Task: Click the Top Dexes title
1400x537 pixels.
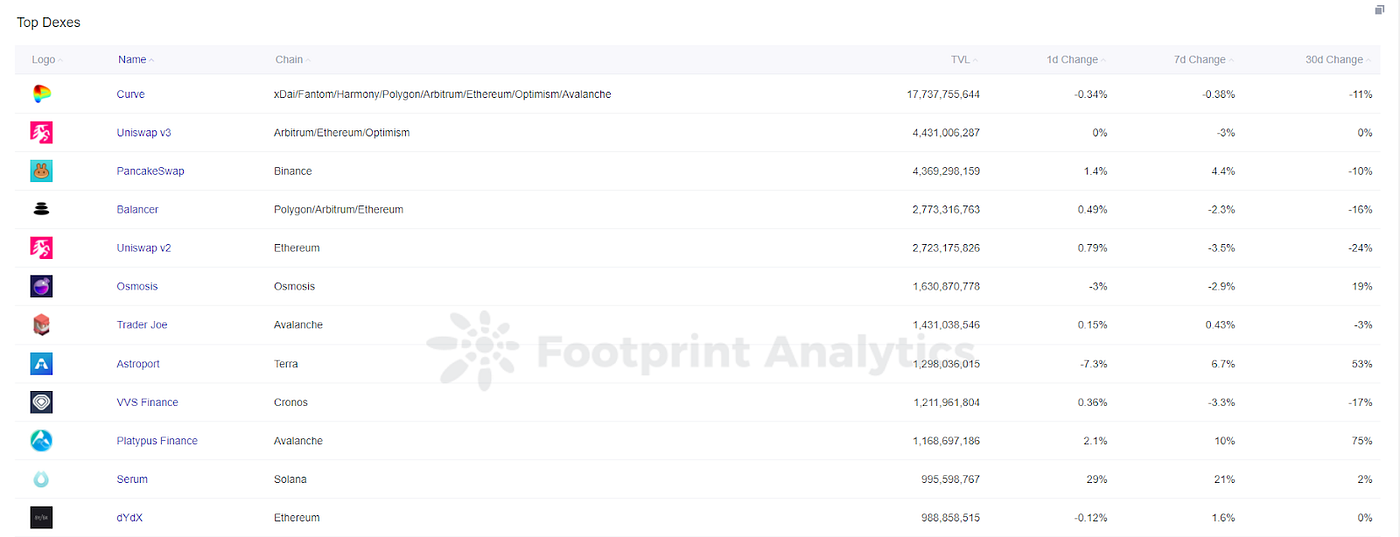Action: pyautogui.click(x=48, y=22)
